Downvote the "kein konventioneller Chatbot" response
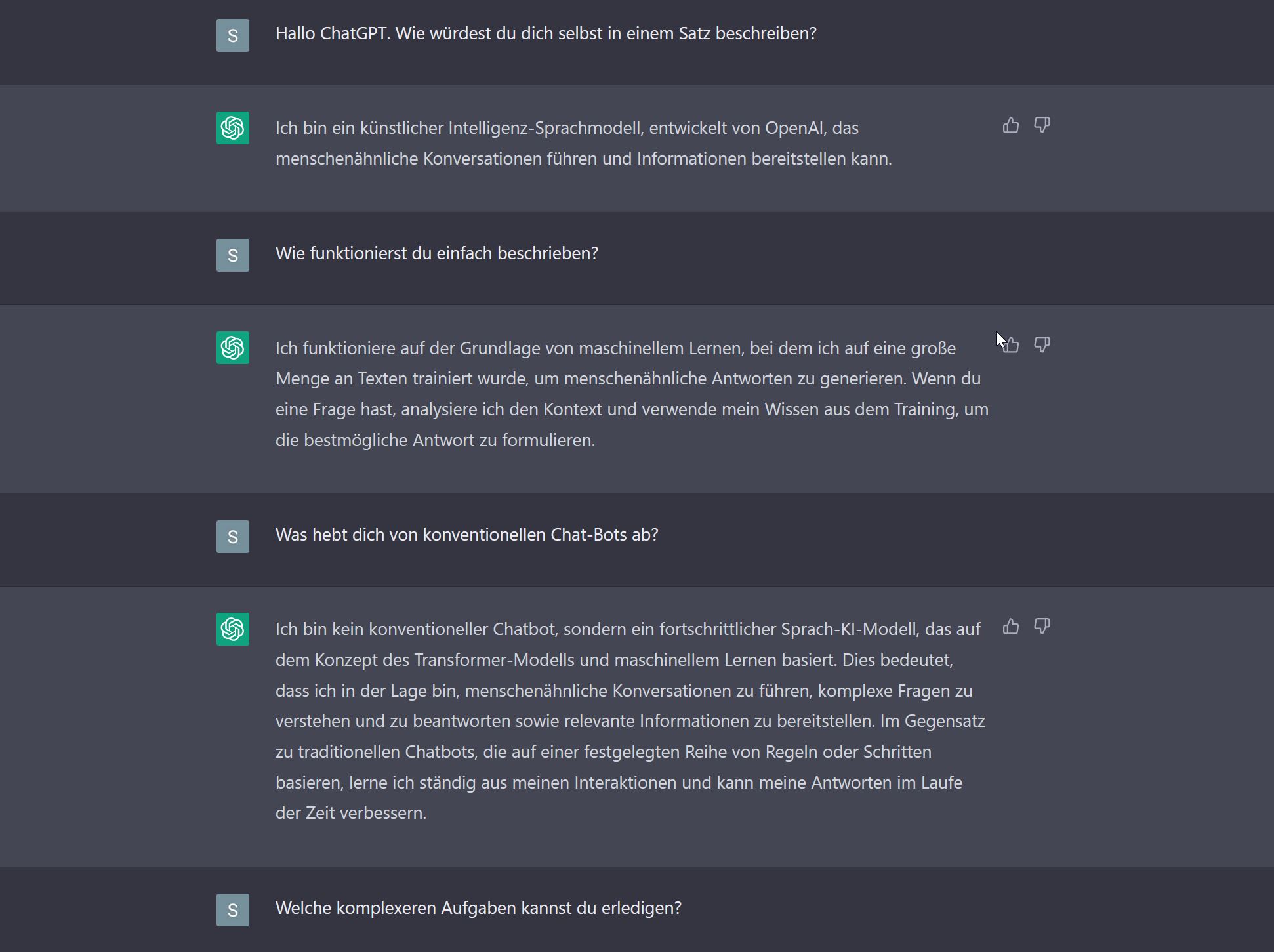The height and width of the screenshot is (952, 1274). pos(1042,627)
